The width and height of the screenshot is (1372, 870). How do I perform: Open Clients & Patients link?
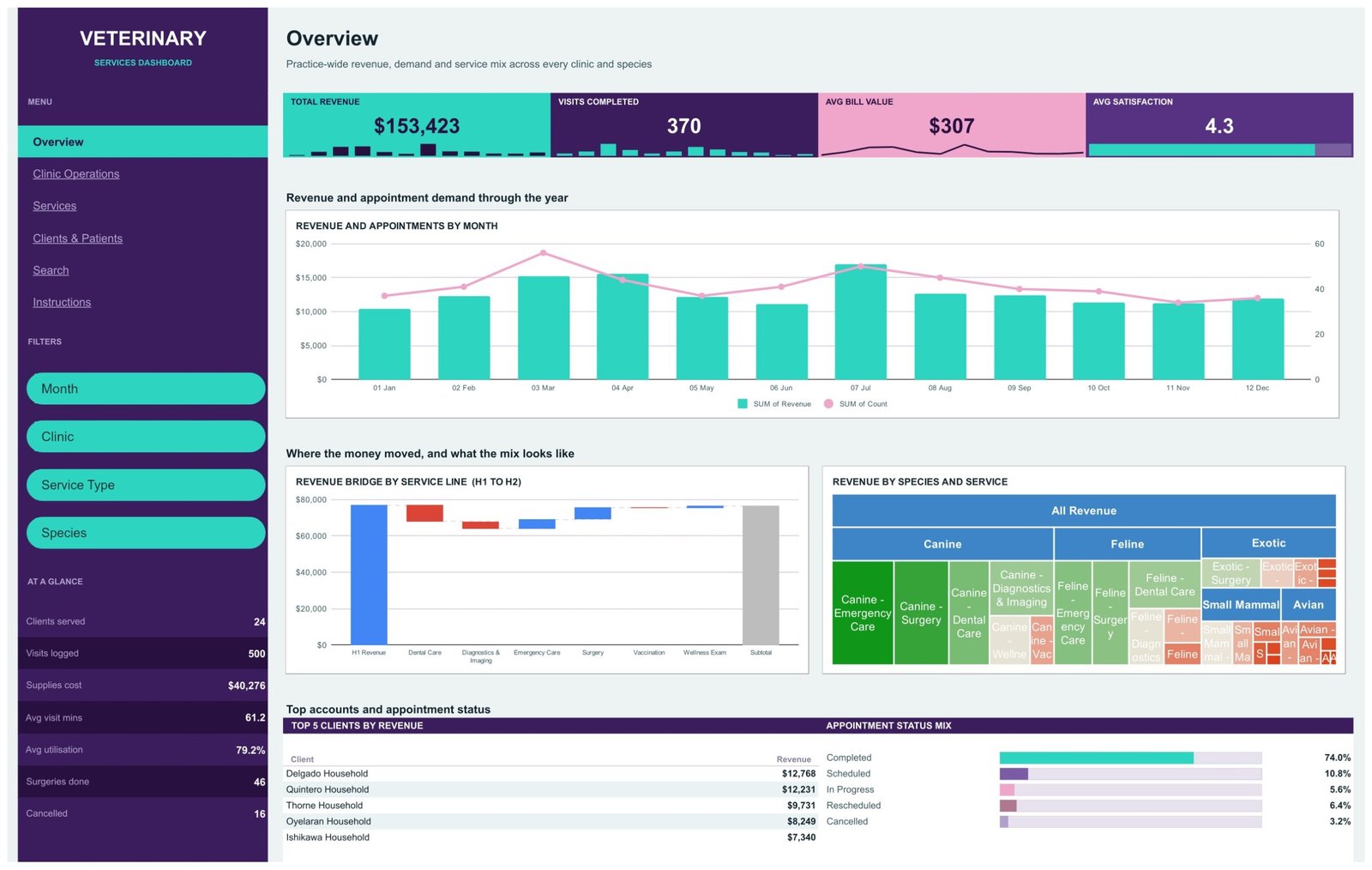77,239
